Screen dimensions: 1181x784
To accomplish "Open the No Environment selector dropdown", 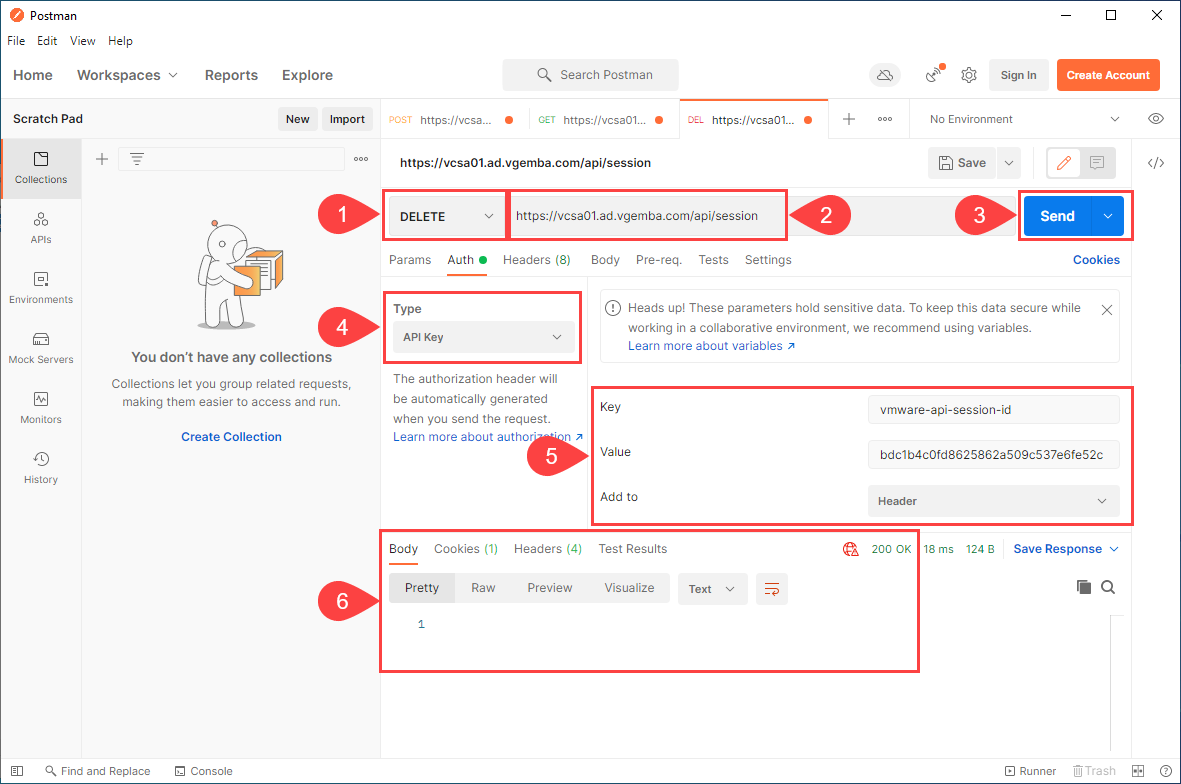I will coord(1024,119).
